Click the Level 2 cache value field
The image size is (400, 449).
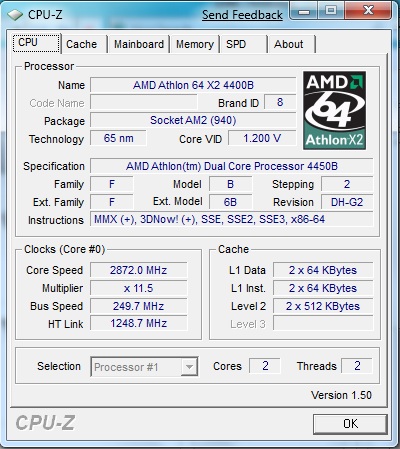click(323, 306)
